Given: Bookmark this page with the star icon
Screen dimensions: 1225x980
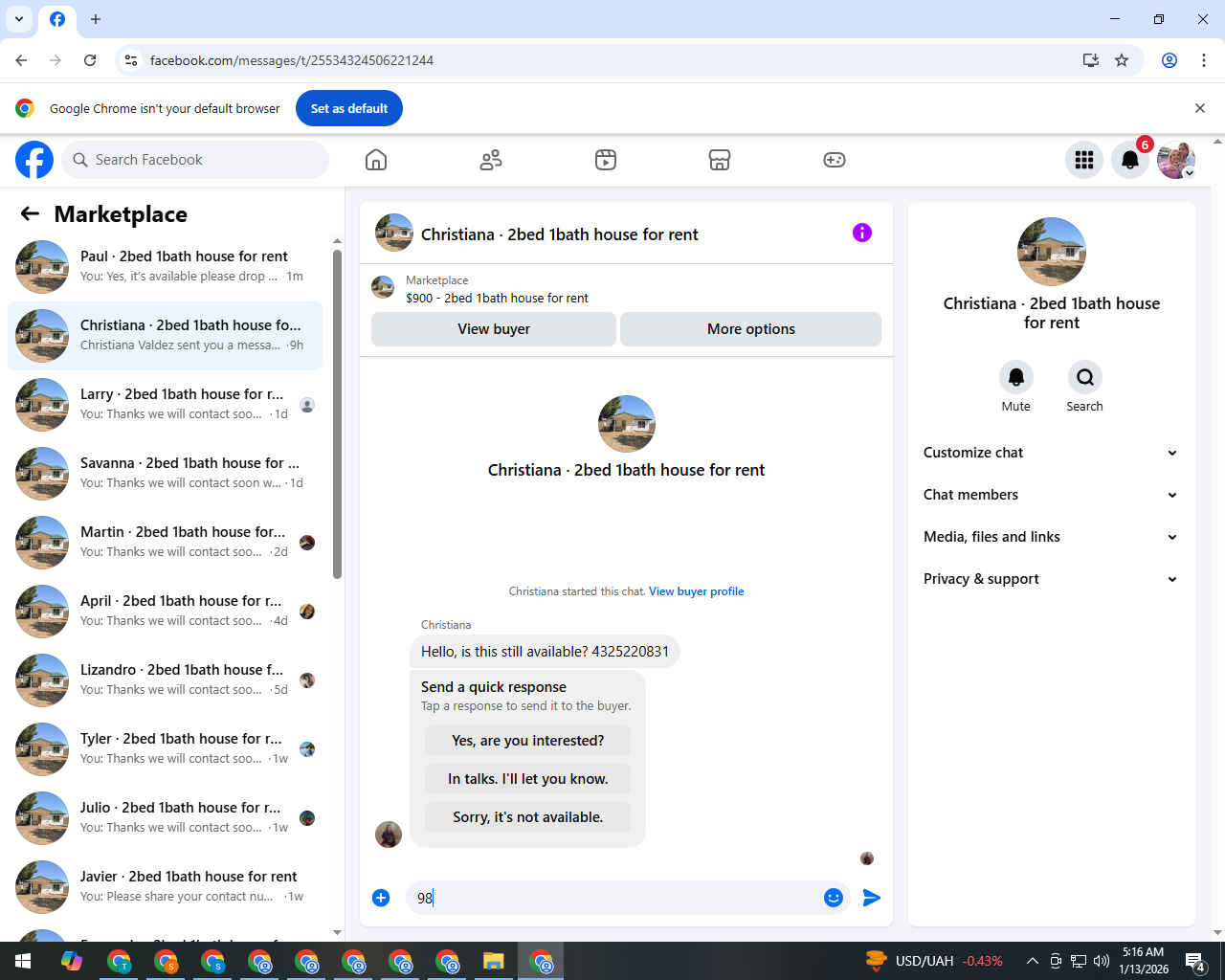Looking at the screenshot, I should point(1122,60).
